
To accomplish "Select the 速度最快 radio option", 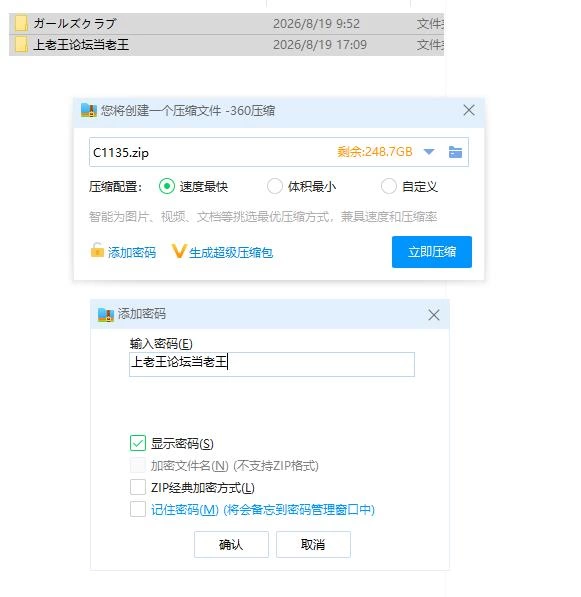I will 167,187.
